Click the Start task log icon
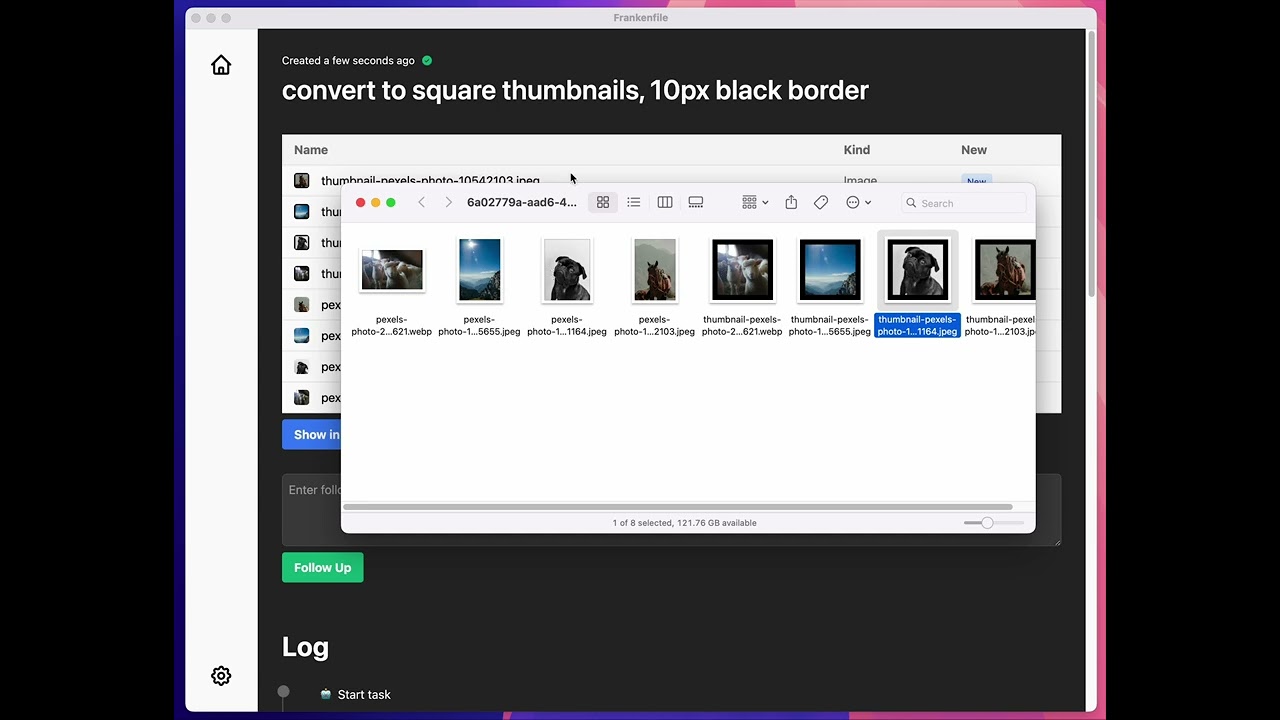Image resolution: width=1280 pixels, height=720 pixels. coord(326,694)
